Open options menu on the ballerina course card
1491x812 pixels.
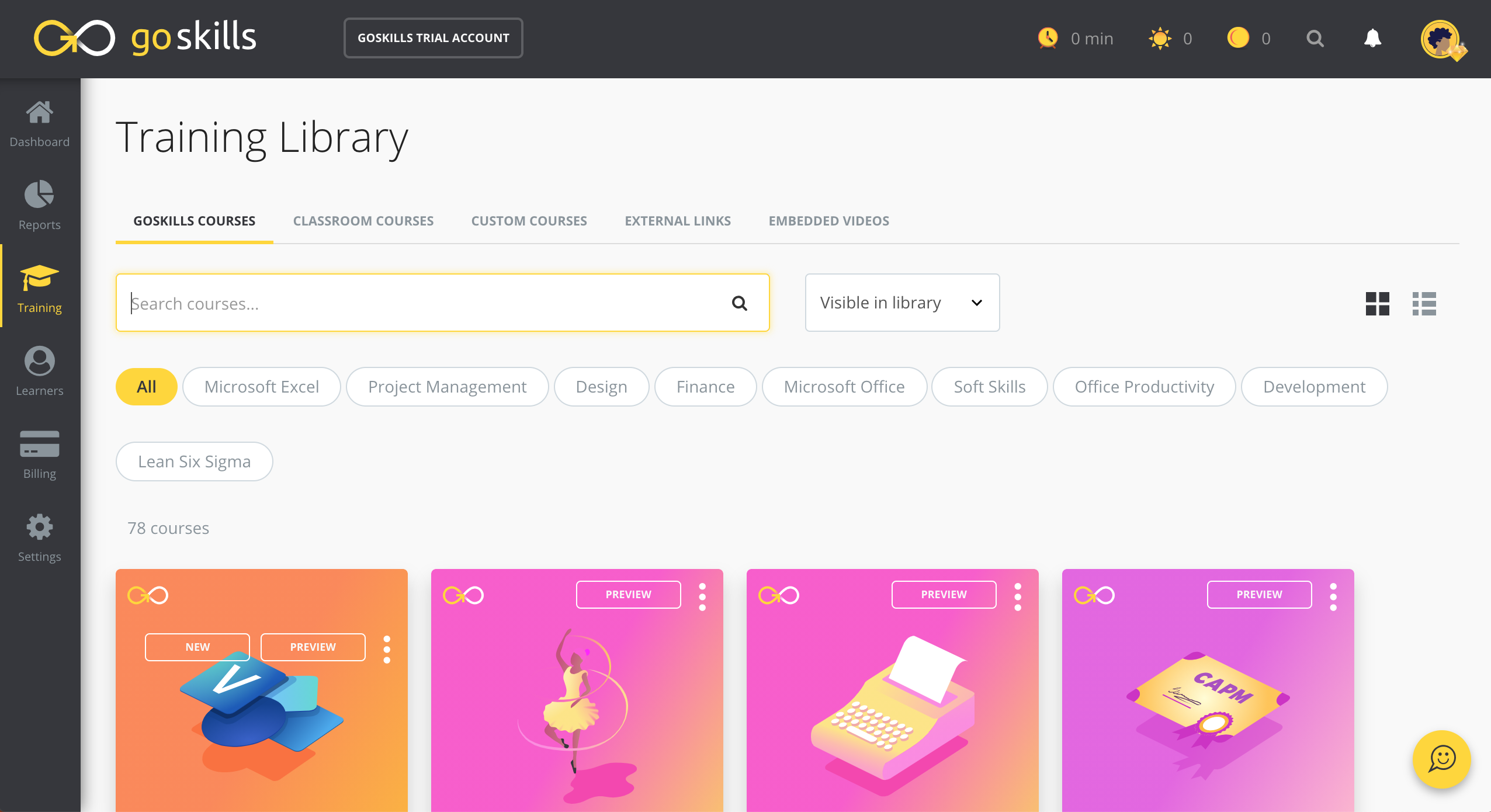coord(702,596)
